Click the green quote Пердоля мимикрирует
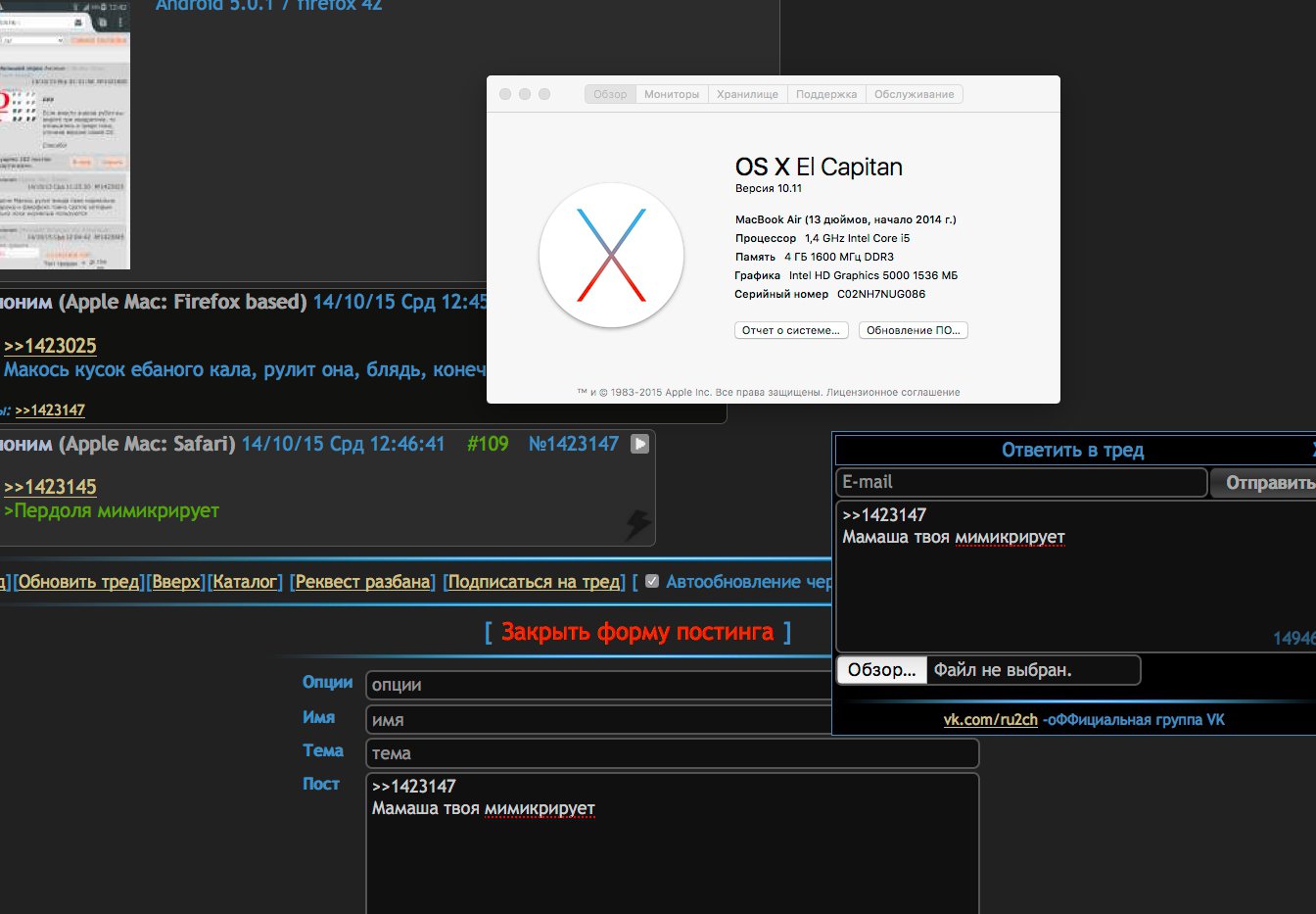Image resolution: width=1316 pixels, height=914 pixels. click(x=112, y=511)
